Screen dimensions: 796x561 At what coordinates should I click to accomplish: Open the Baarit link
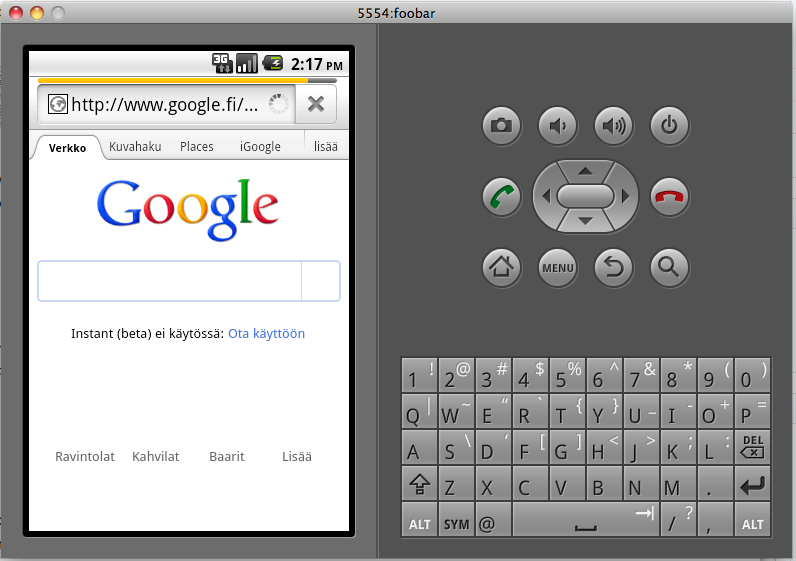(x=226, y=456)
